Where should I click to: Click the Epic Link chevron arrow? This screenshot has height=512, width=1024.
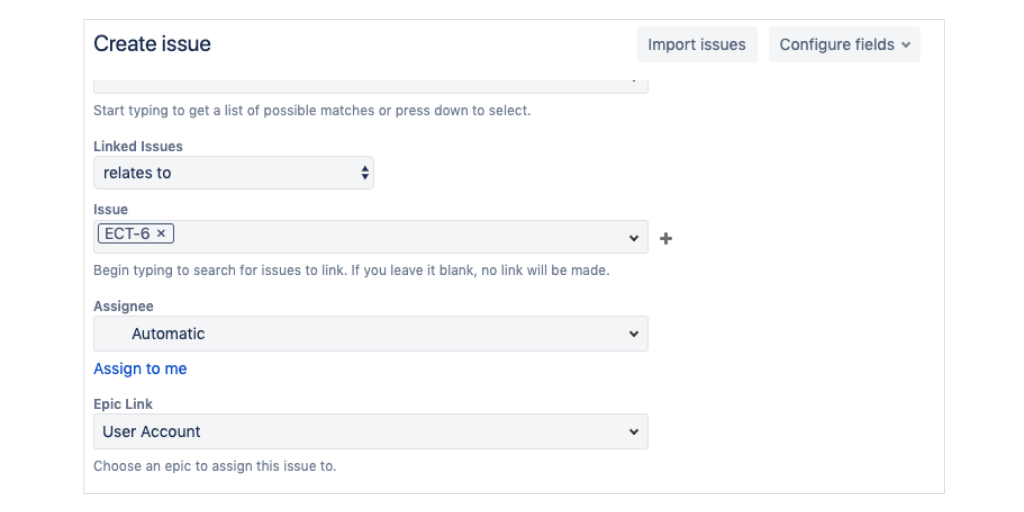[x=633, y=432]
